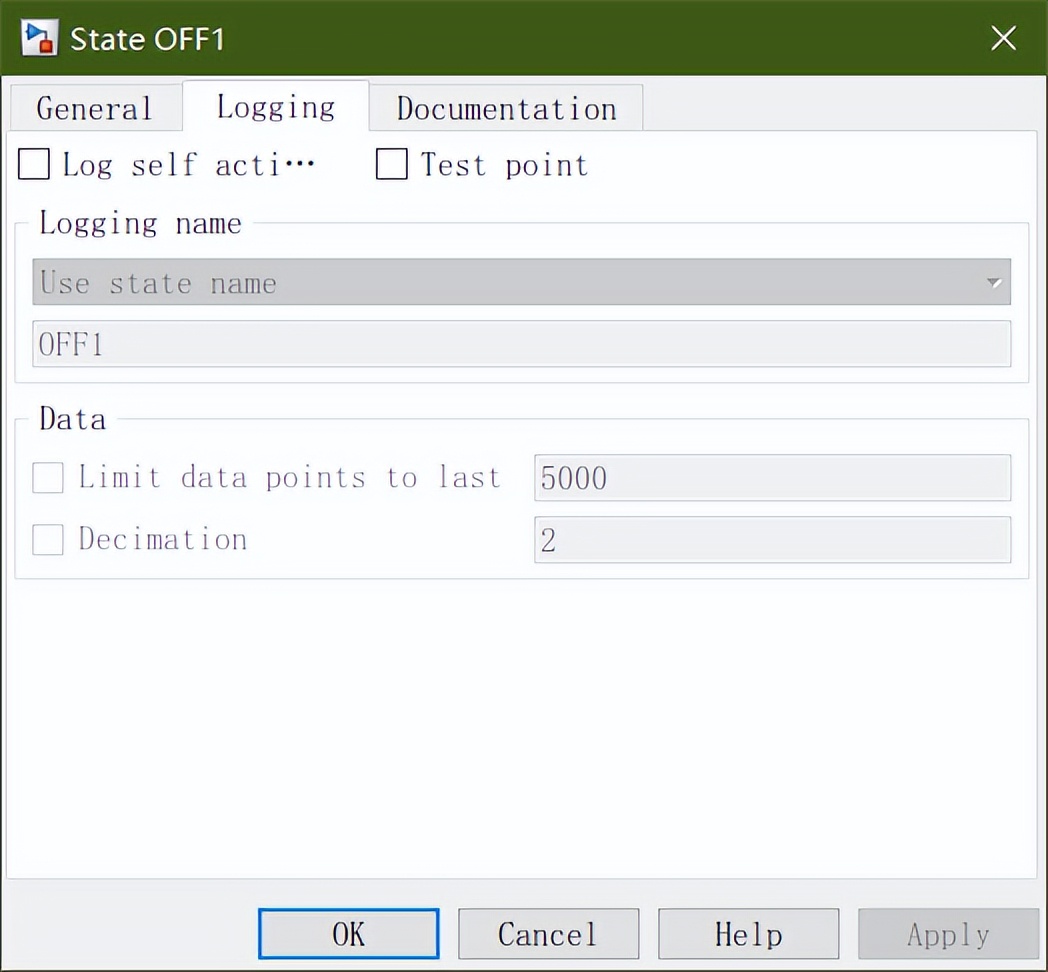1048x972 pixels.
Task: Open Help for this dialog
Action: tap(748, 933)
